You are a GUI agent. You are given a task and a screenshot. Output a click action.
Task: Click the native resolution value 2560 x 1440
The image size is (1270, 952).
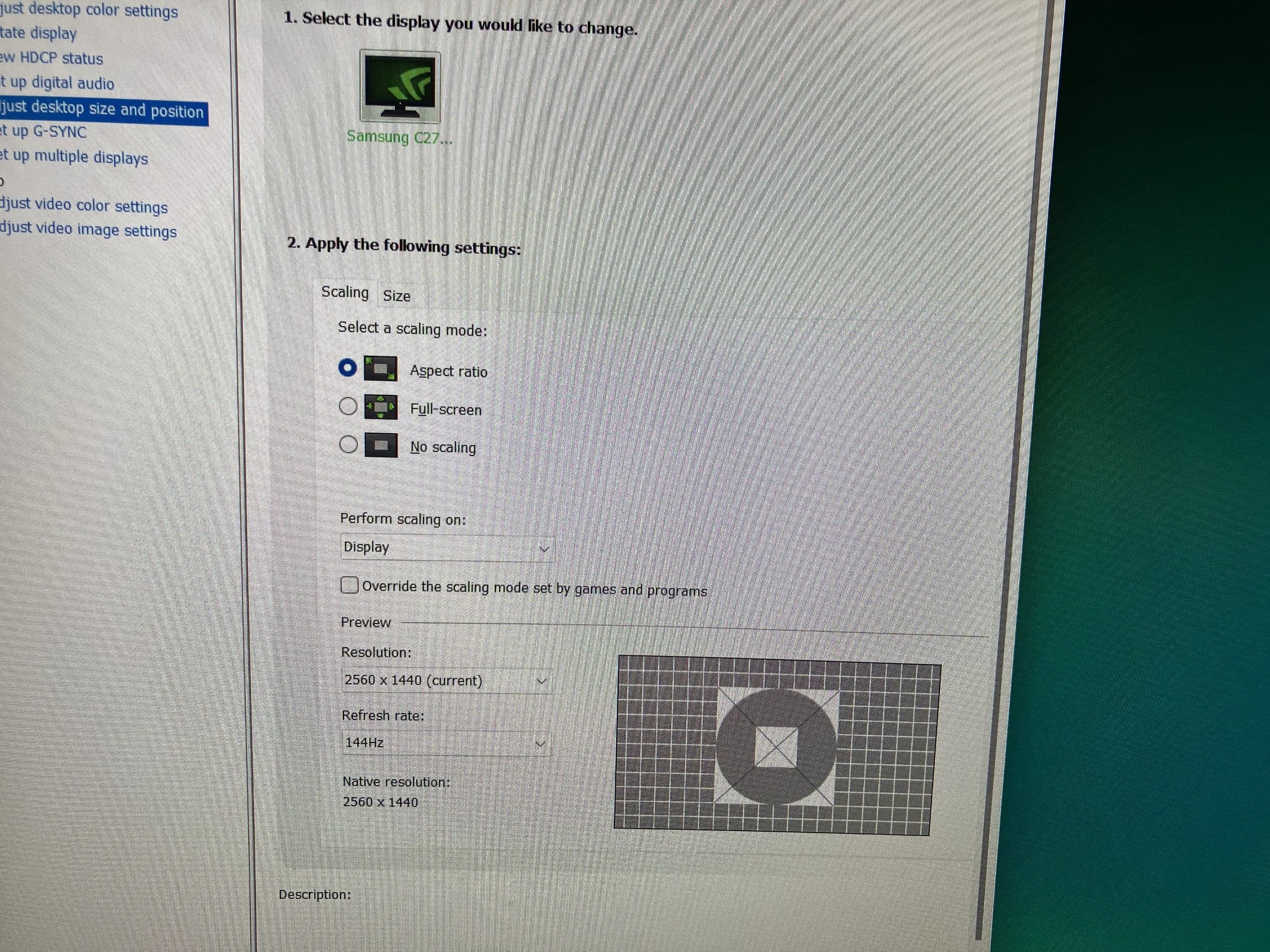pos(380,802)
